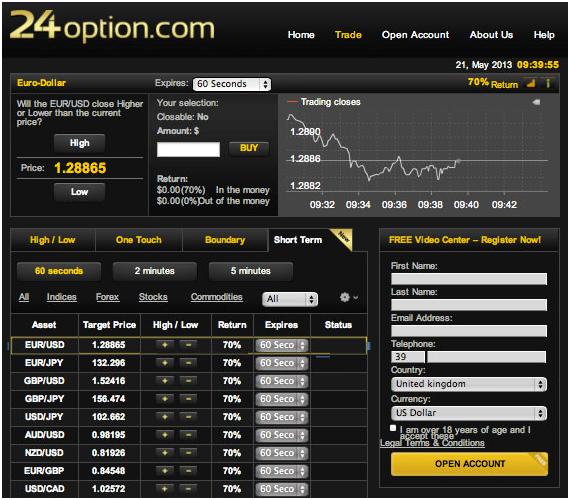Click the minus (Low) icon for EUR/GBP
Image resolution: width=570 pixels, height=500 pixels.
pos(188,471)
